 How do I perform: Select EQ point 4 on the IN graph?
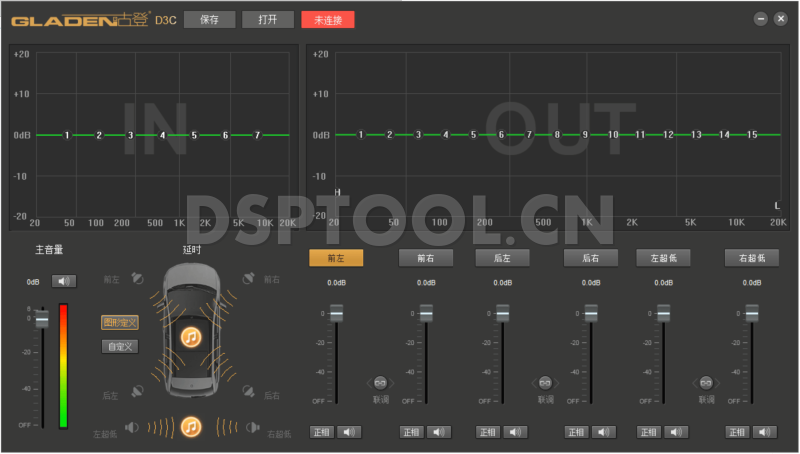tap(162, 135)
